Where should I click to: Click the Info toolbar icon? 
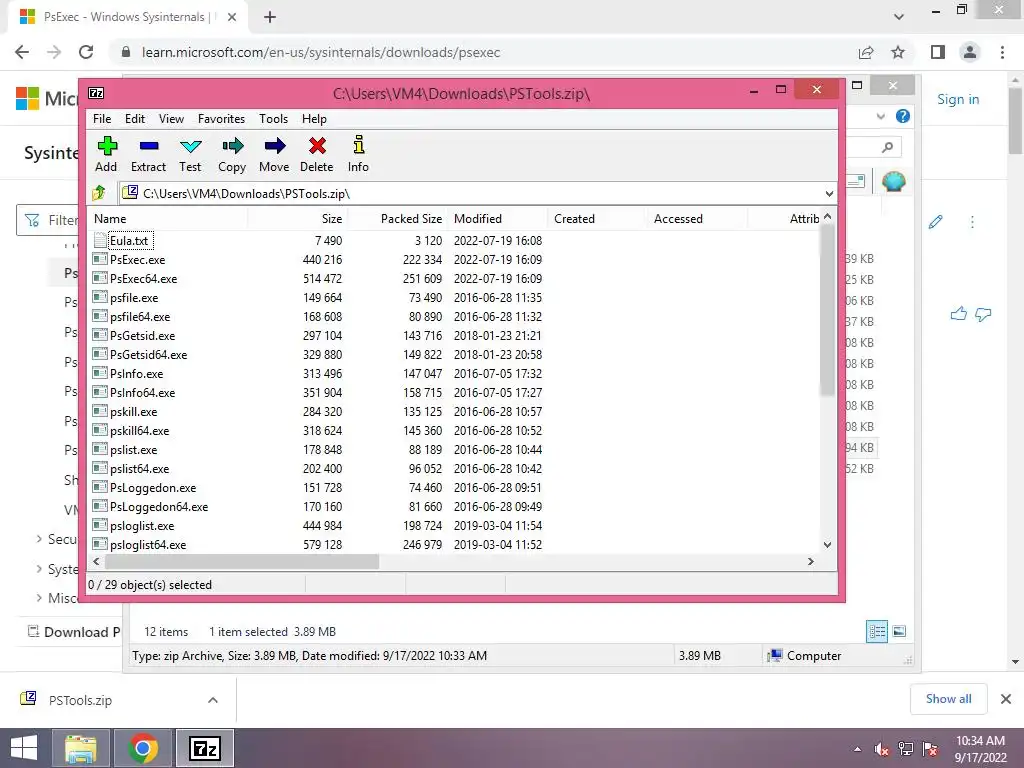(359, 145)
